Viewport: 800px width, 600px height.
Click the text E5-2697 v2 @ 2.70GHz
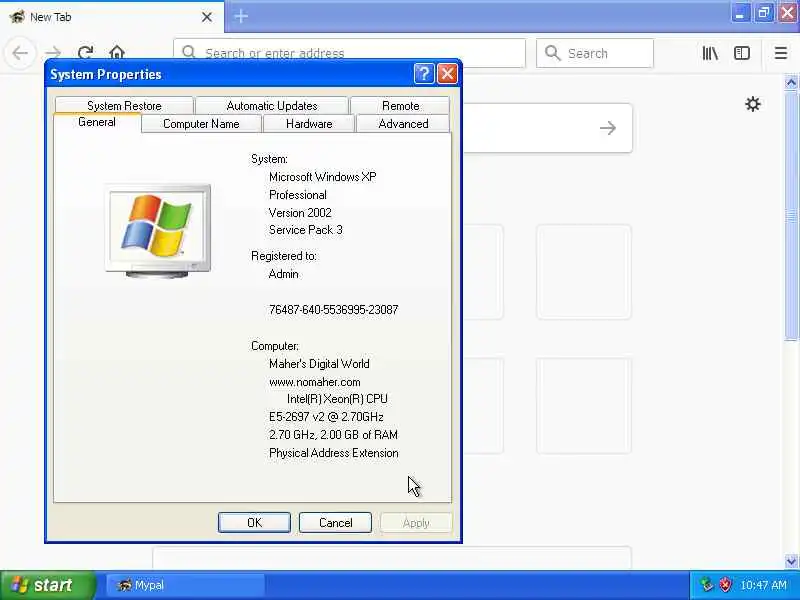tap(326, 417)
